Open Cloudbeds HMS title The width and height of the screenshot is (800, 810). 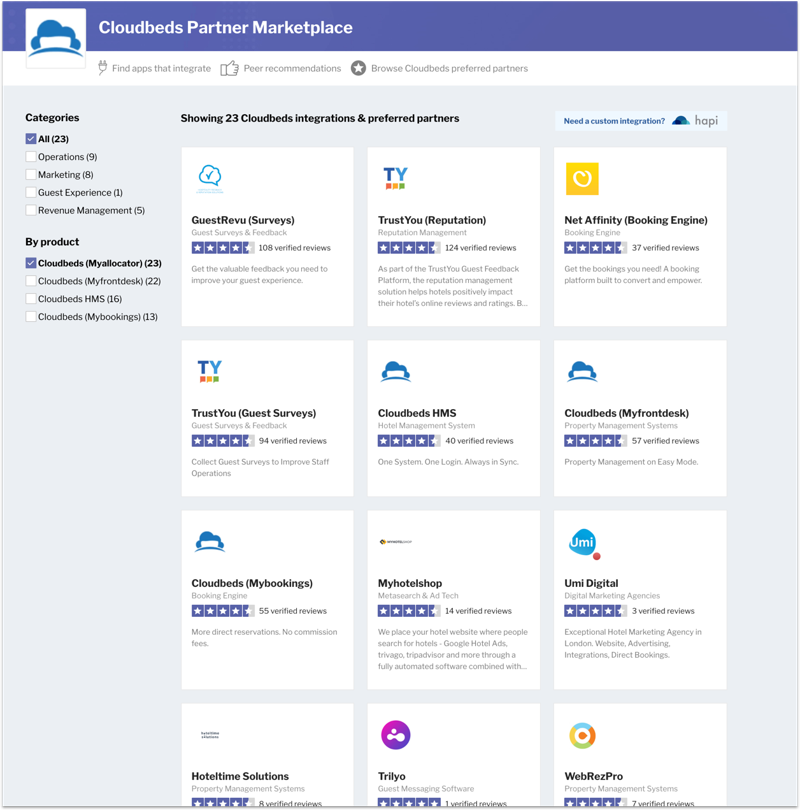click(417, 413)
